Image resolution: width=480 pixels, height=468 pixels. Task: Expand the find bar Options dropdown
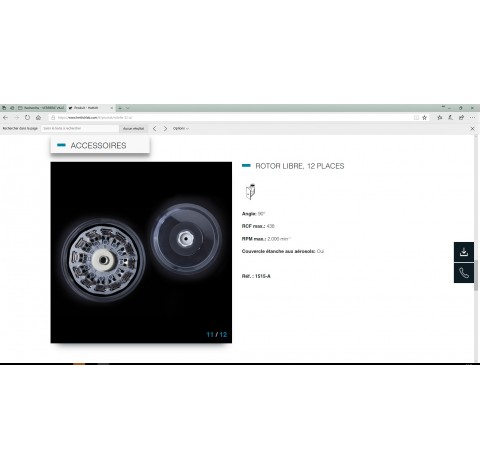point(181,128)
